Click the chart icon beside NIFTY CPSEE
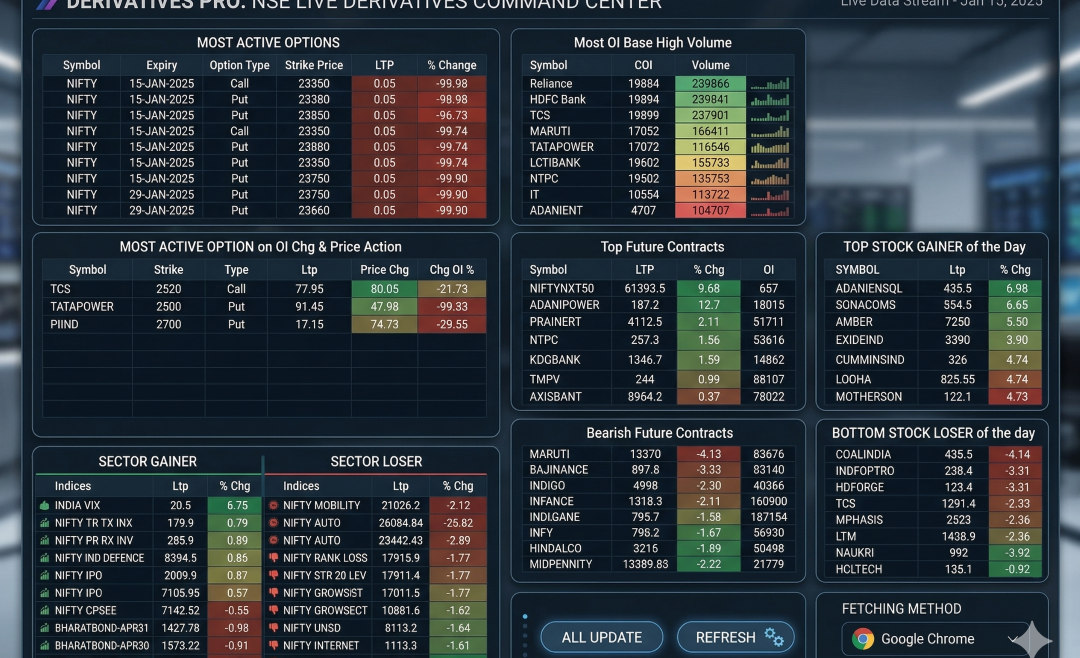This screenshot has height=658, width=1080. (x=44, y=611)
